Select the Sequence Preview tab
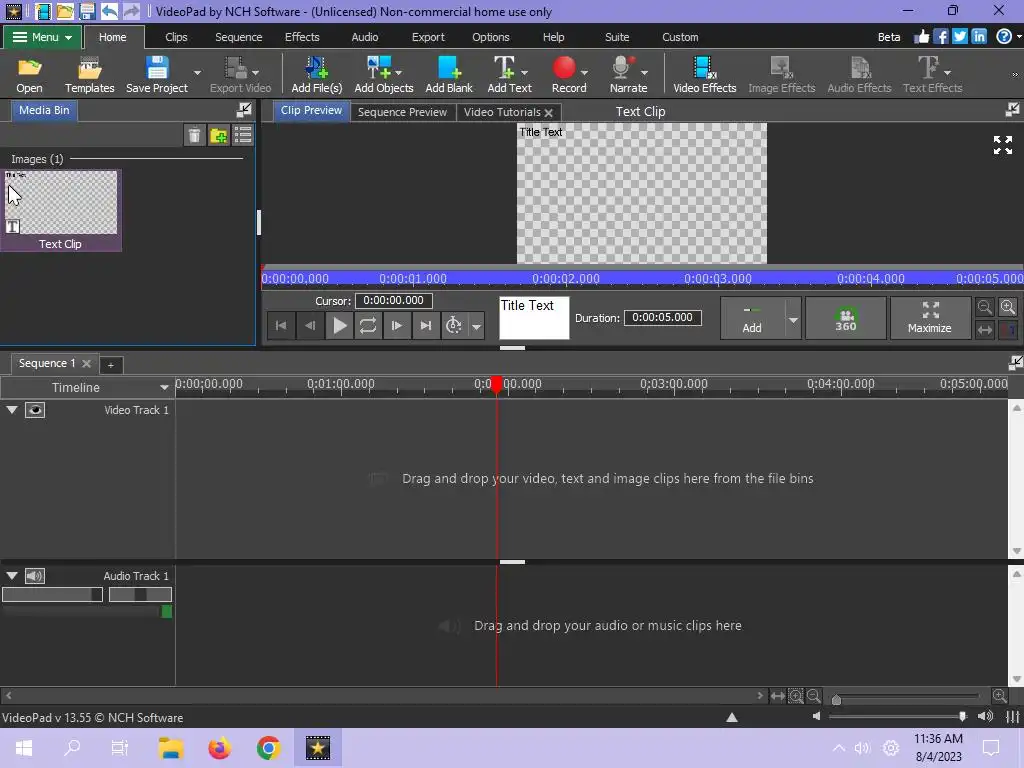1024x768 pixels. pos(402,112)
